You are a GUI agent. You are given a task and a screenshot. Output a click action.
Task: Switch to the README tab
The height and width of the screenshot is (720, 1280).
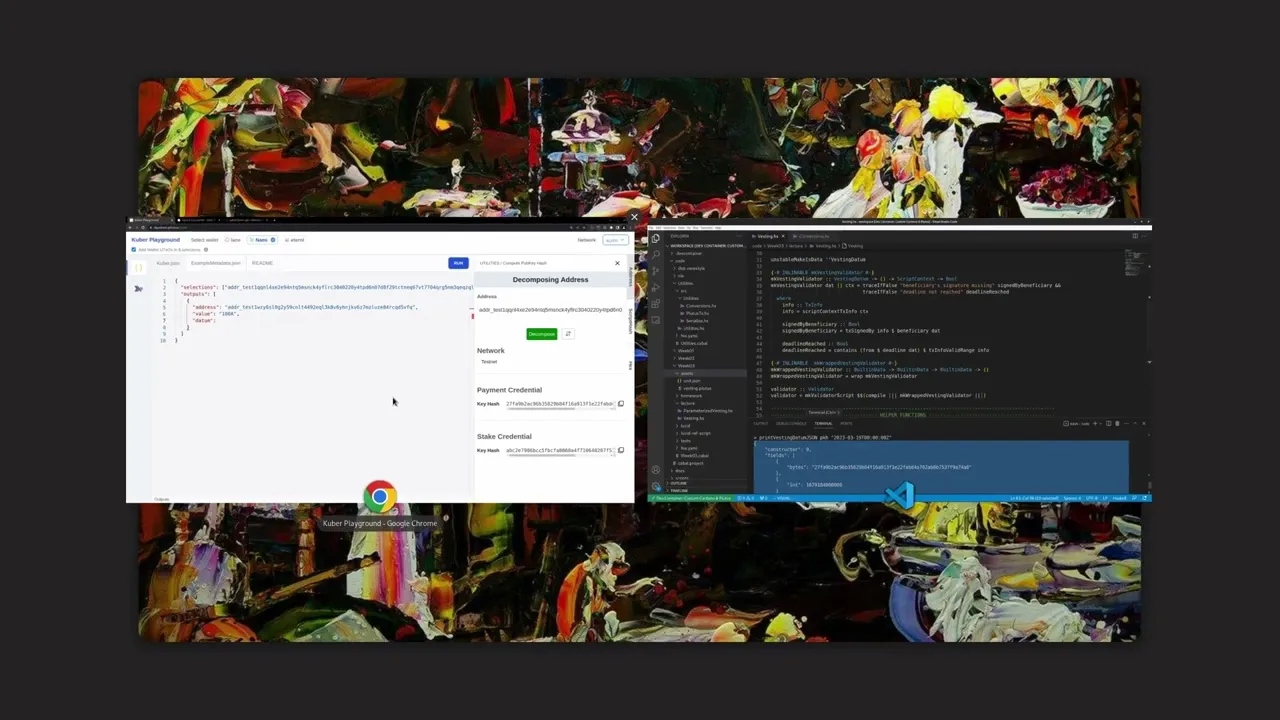click(x=263, y=263)
